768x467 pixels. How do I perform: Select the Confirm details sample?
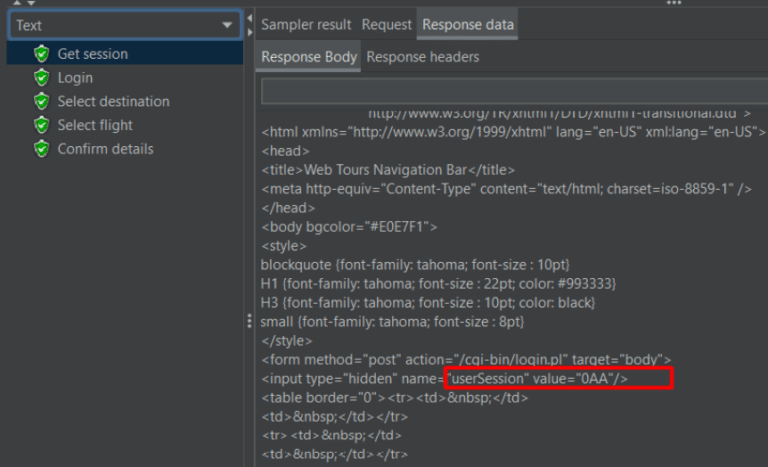(105, 149)
